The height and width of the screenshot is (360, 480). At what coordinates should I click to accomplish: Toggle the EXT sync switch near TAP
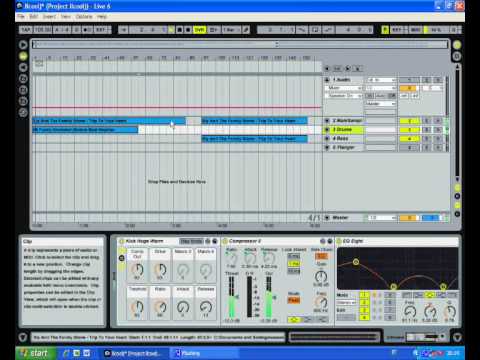[101, 30]
